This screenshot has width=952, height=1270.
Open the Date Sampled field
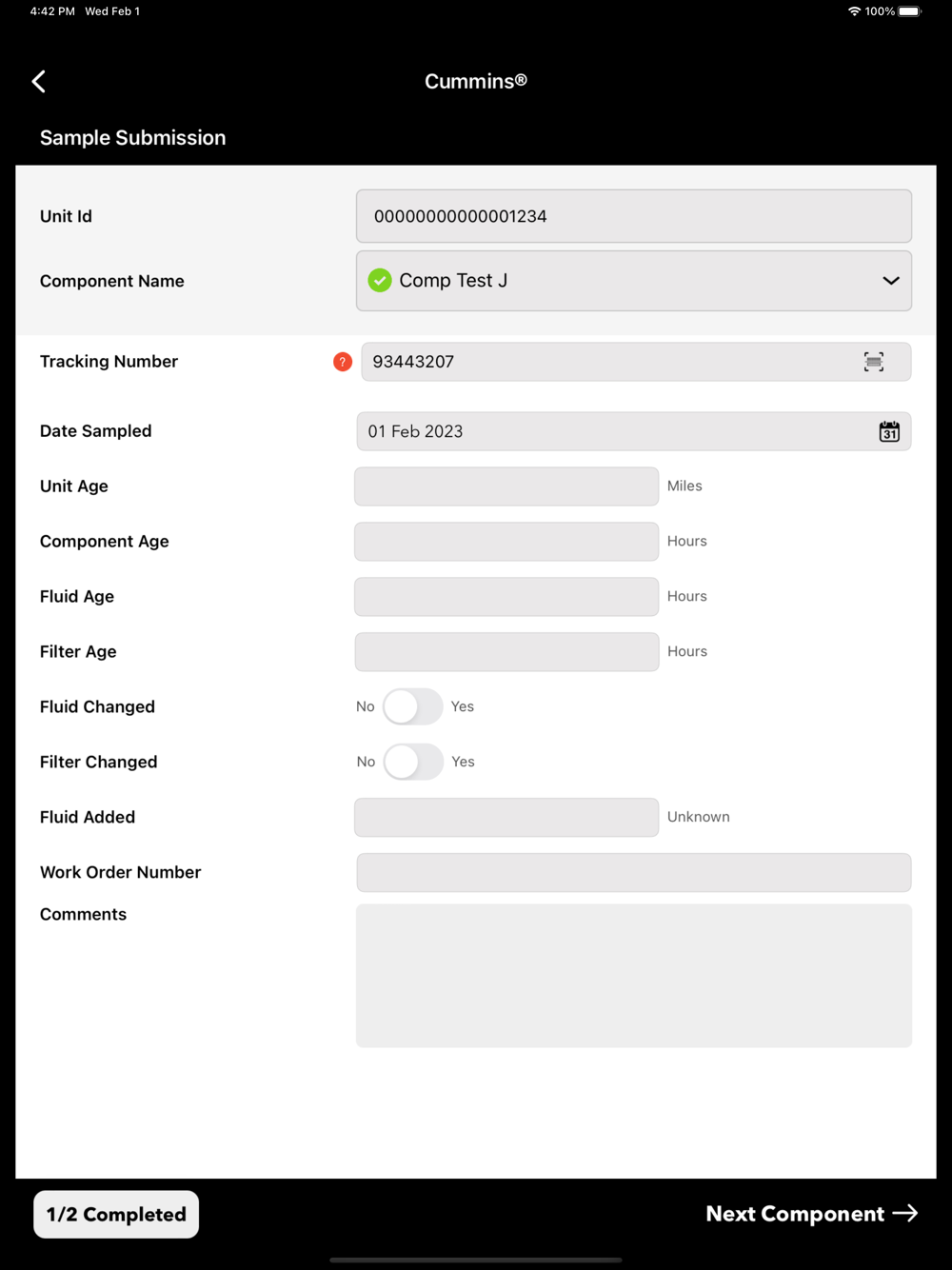point(634,431)
